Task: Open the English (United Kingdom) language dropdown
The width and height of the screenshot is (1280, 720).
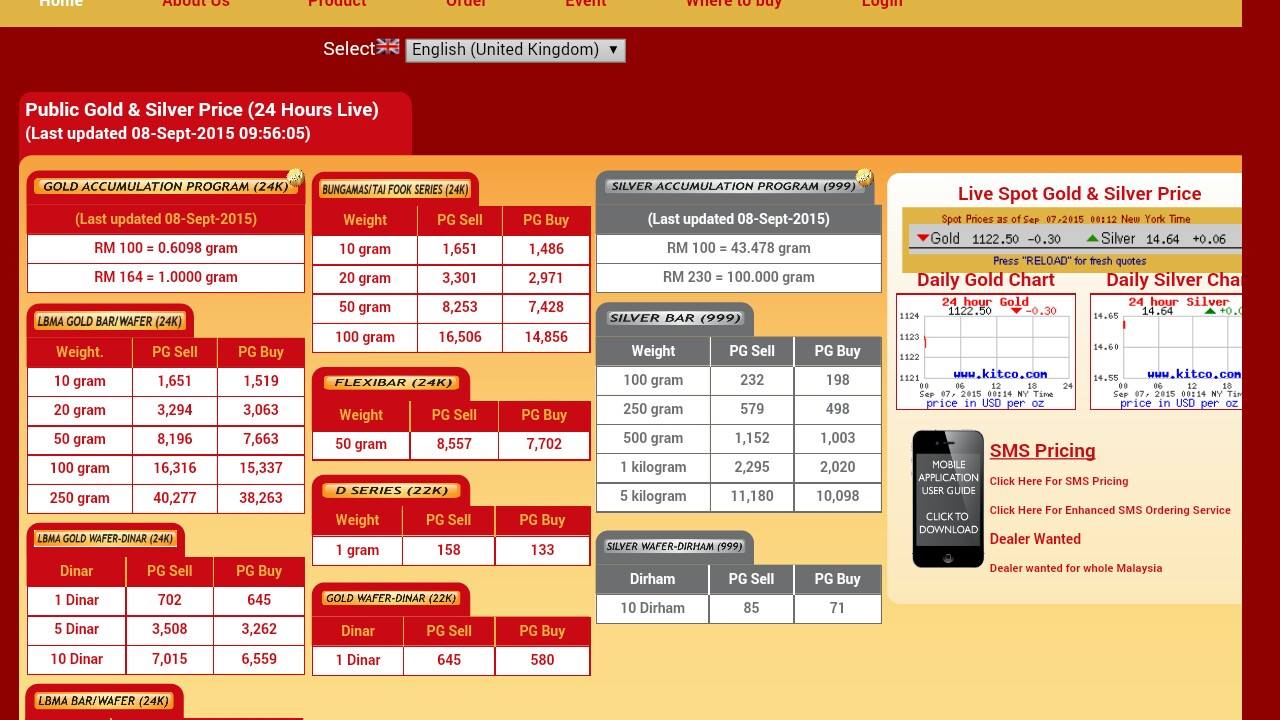Action: point(515,50)
